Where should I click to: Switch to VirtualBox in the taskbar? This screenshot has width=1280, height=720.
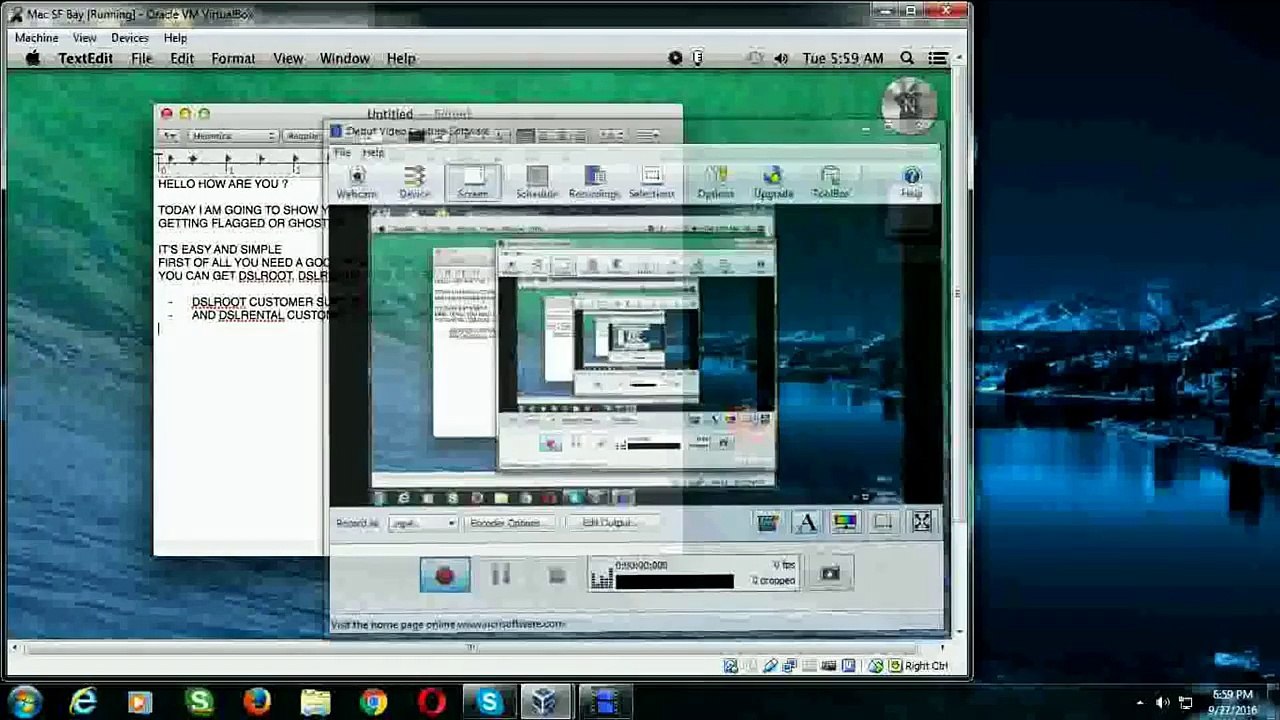(x=544, y=702)
